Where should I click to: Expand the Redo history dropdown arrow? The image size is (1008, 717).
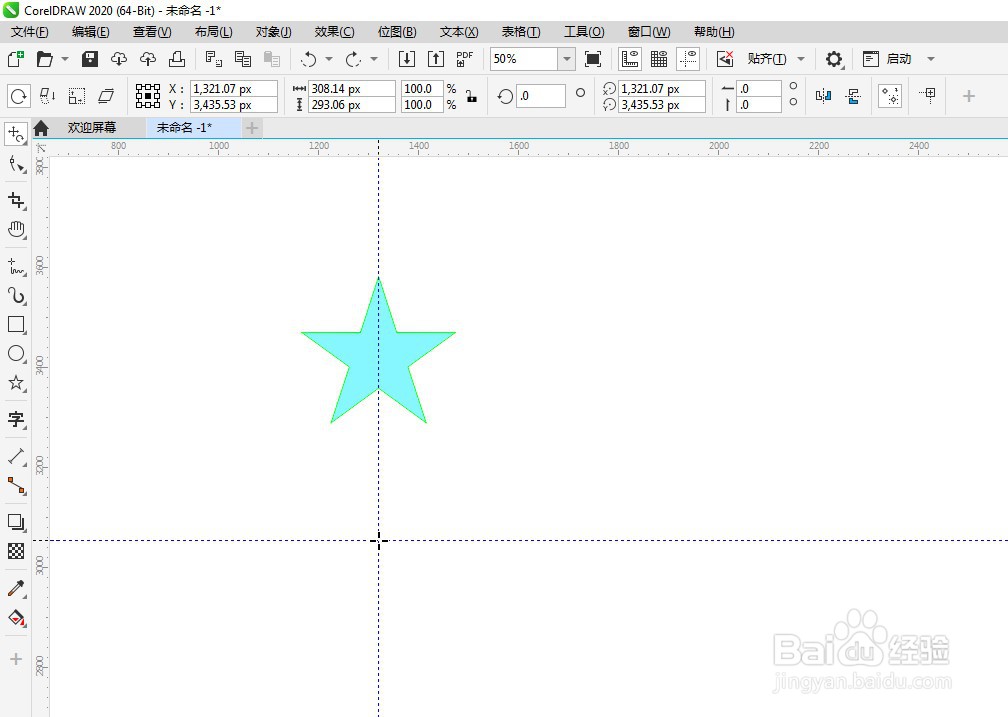coord(374,59)
